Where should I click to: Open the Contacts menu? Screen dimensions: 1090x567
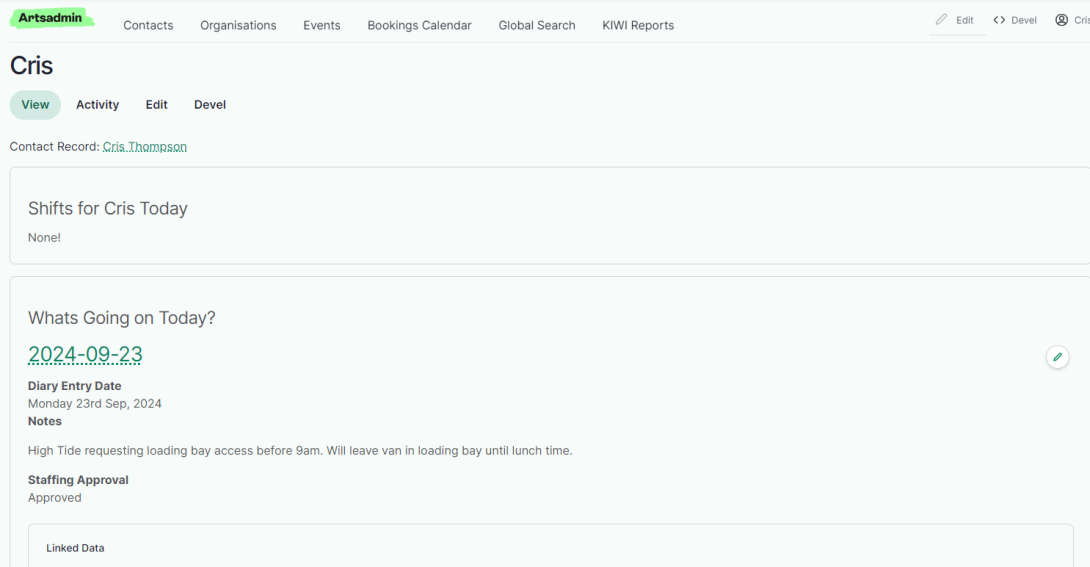coord(148,25)
